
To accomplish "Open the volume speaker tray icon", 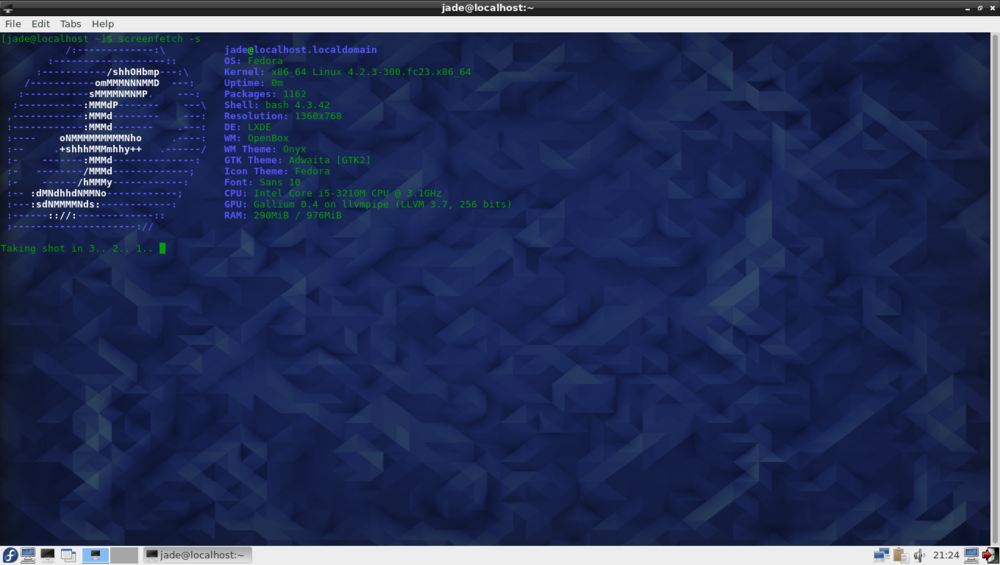I will (919, 555).
